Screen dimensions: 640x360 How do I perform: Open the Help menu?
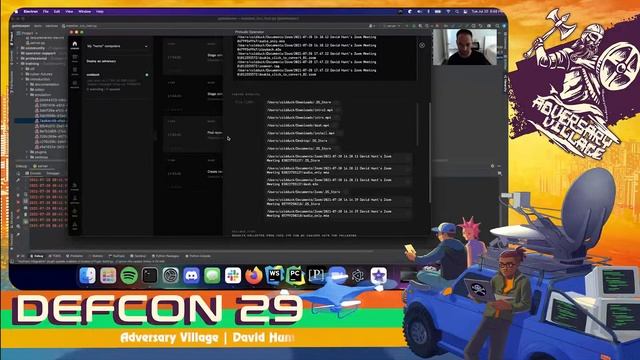(100, 11)
